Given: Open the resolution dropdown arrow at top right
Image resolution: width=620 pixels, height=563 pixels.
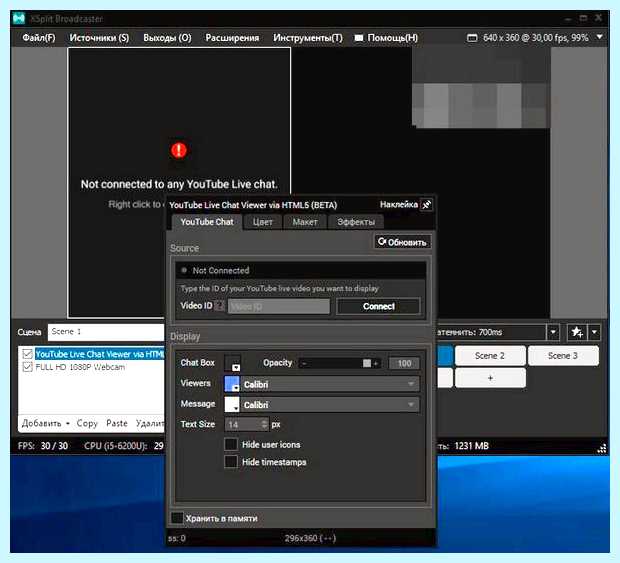Looking at the screenshot, I should (599, 37).
